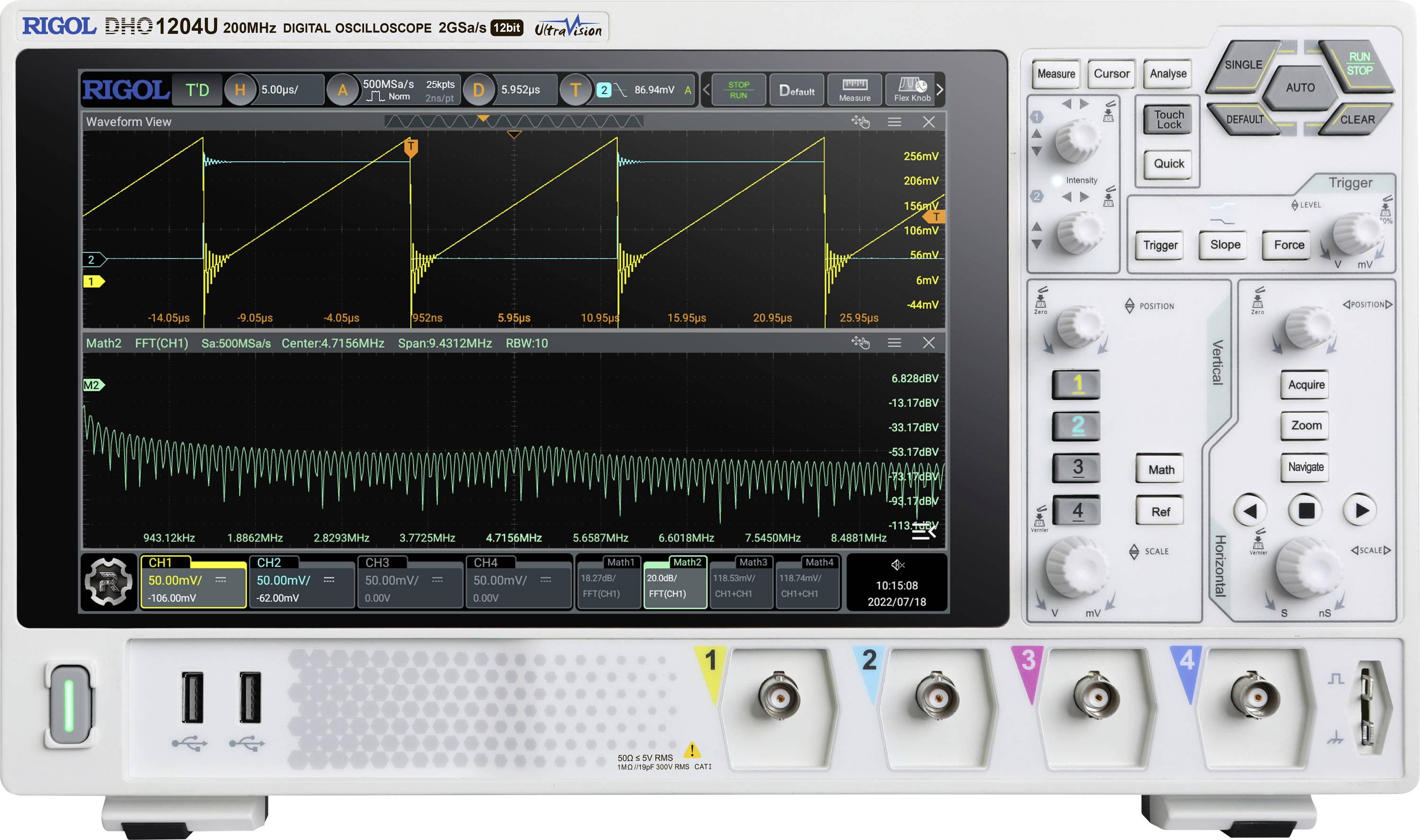Select the Flex Knob icon
Viewport: 1420px width, 840px height.
911,90
